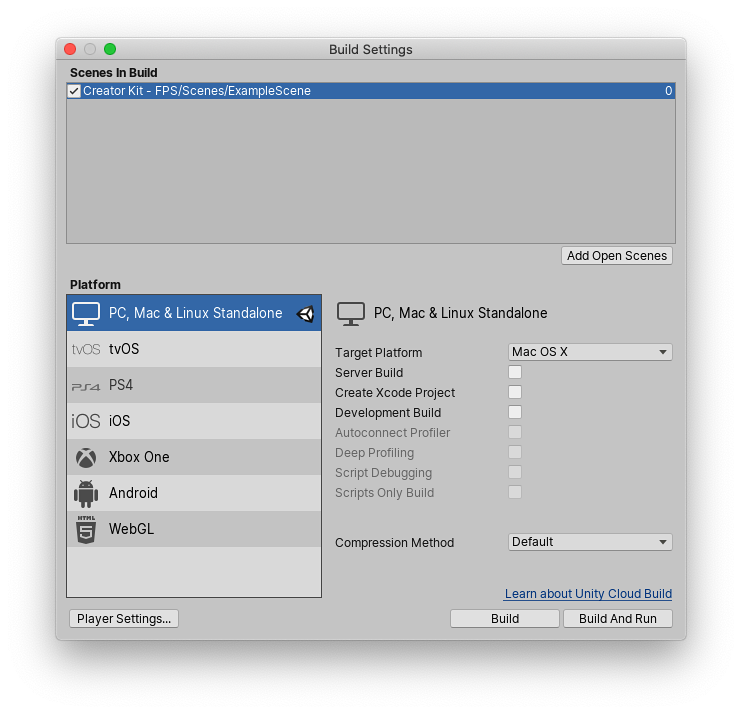Enable the Development Build checkbox
Screen dimensions: 742x714
click(x=515, y=413)
